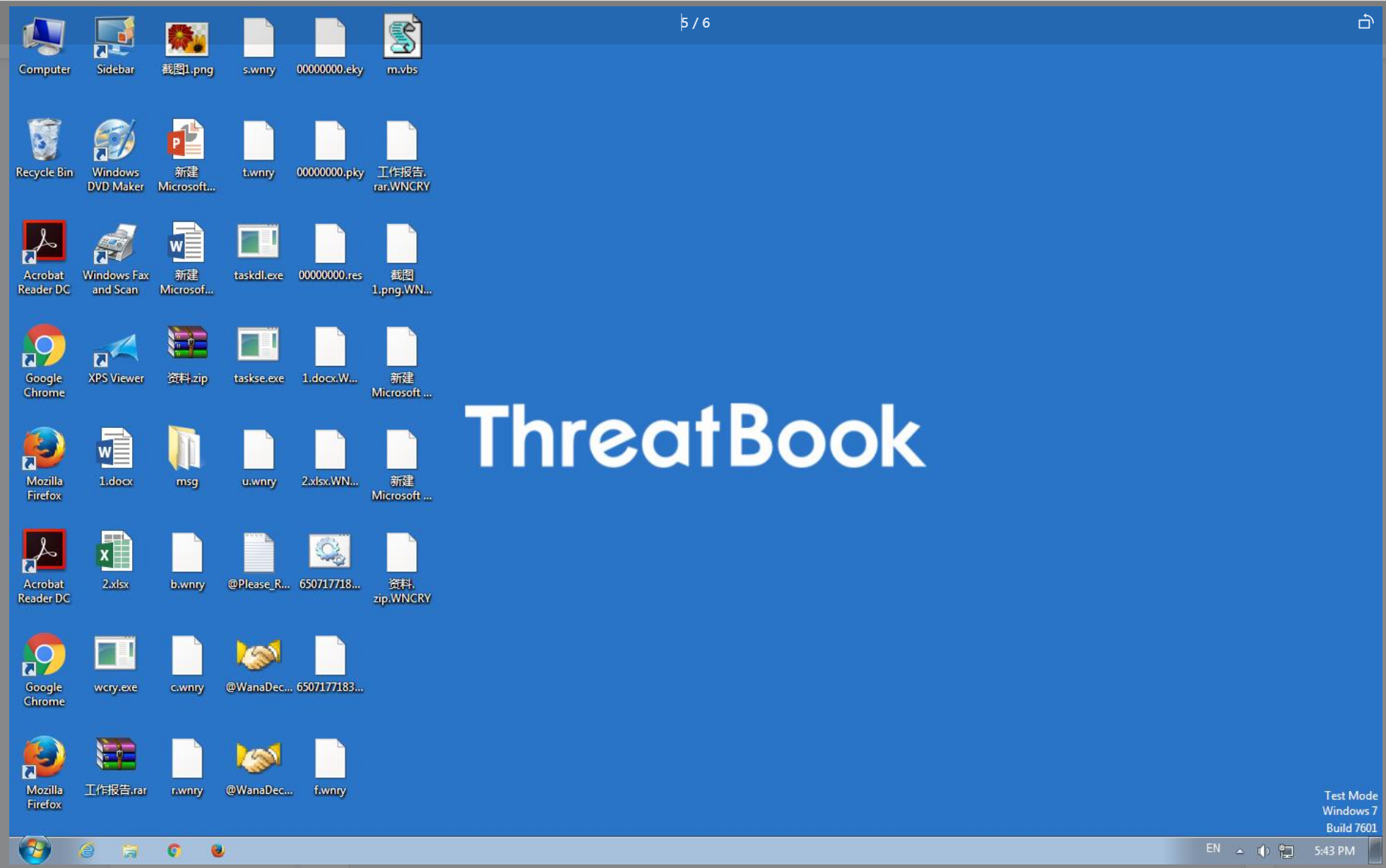Launch Windows Fax and Scan
This screenshot has width=1386, height=868.
115,259
